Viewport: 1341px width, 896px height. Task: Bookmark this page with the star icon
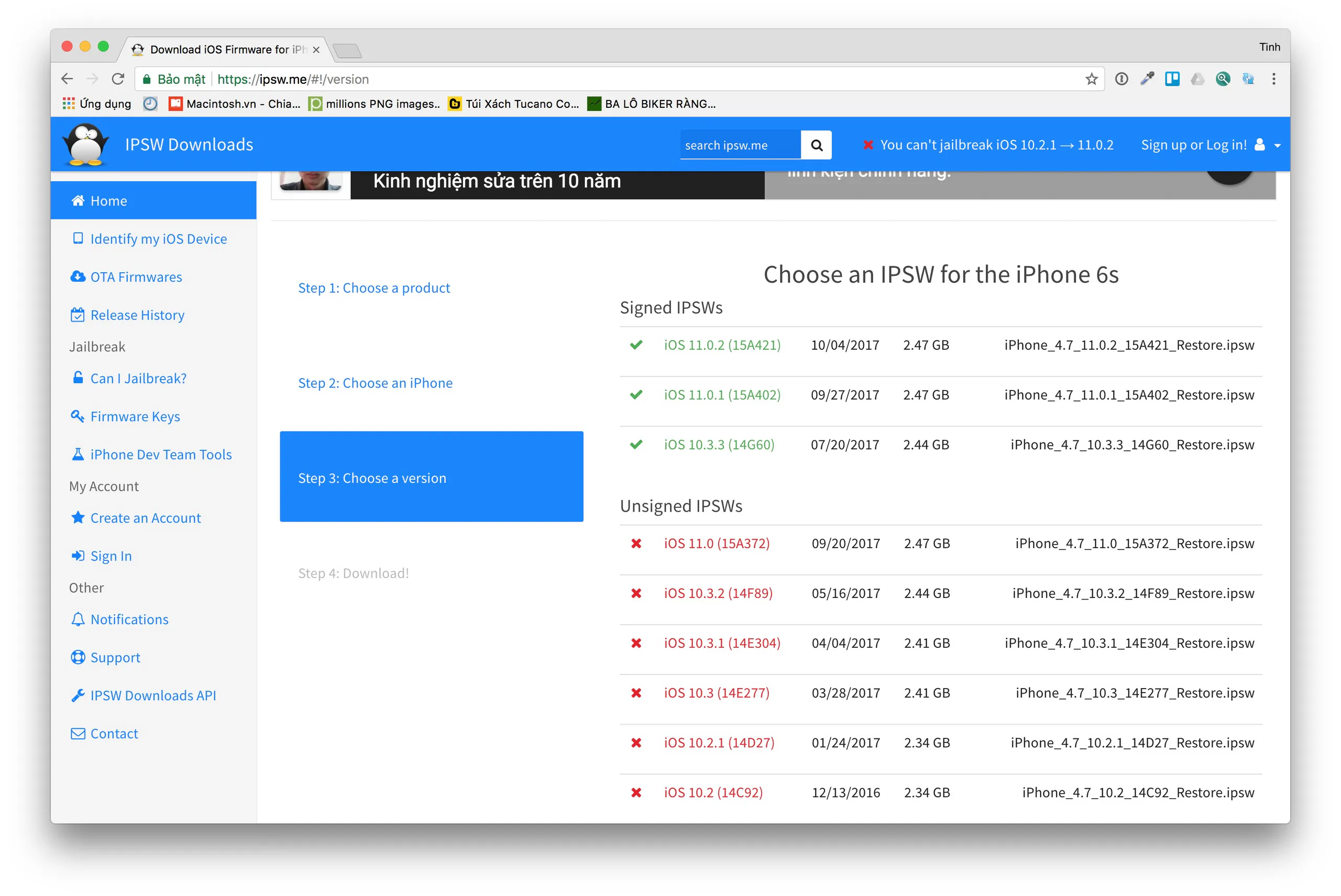(x=1091, y=79)
